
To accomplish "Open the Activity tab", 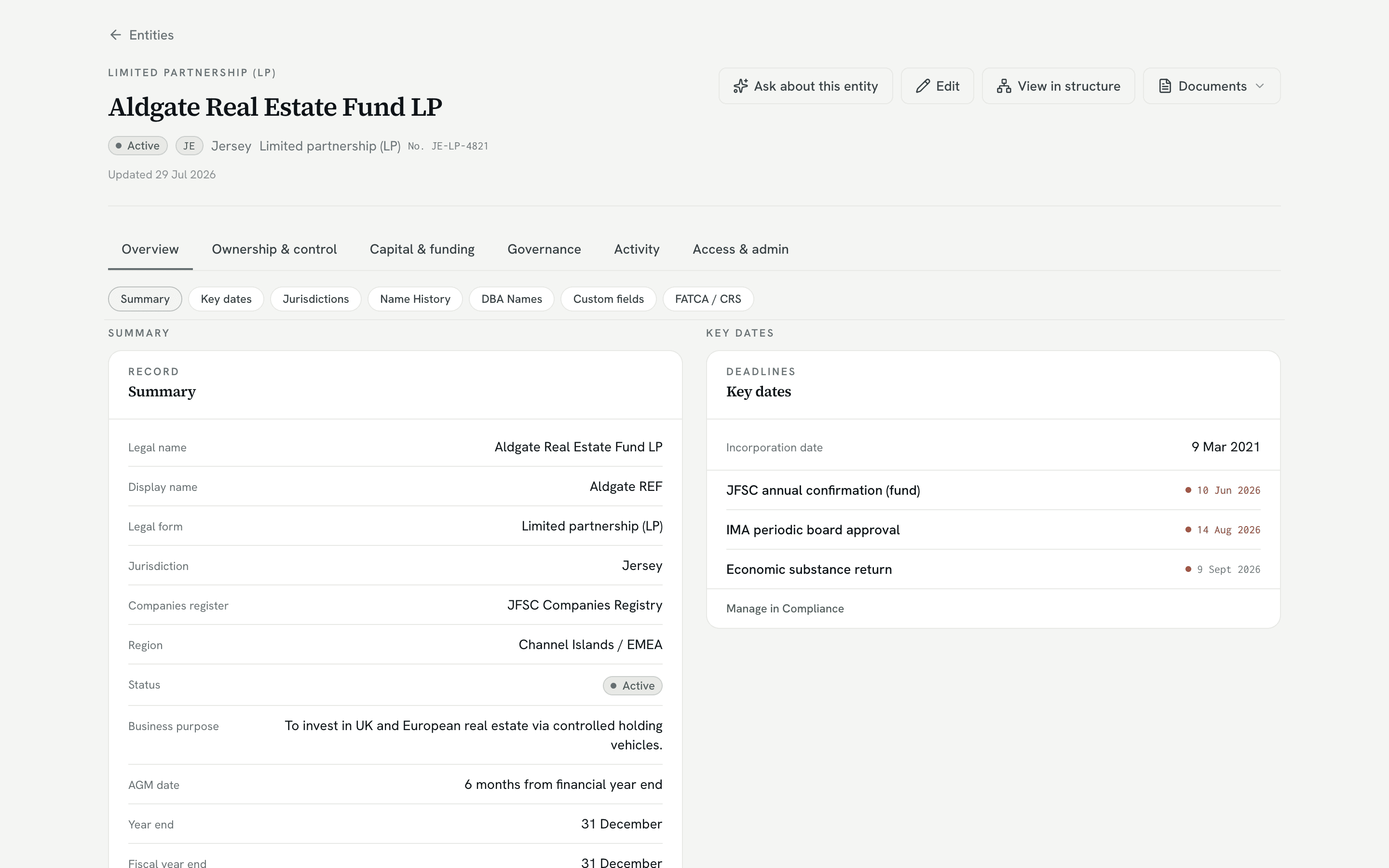I will [637, 249].
